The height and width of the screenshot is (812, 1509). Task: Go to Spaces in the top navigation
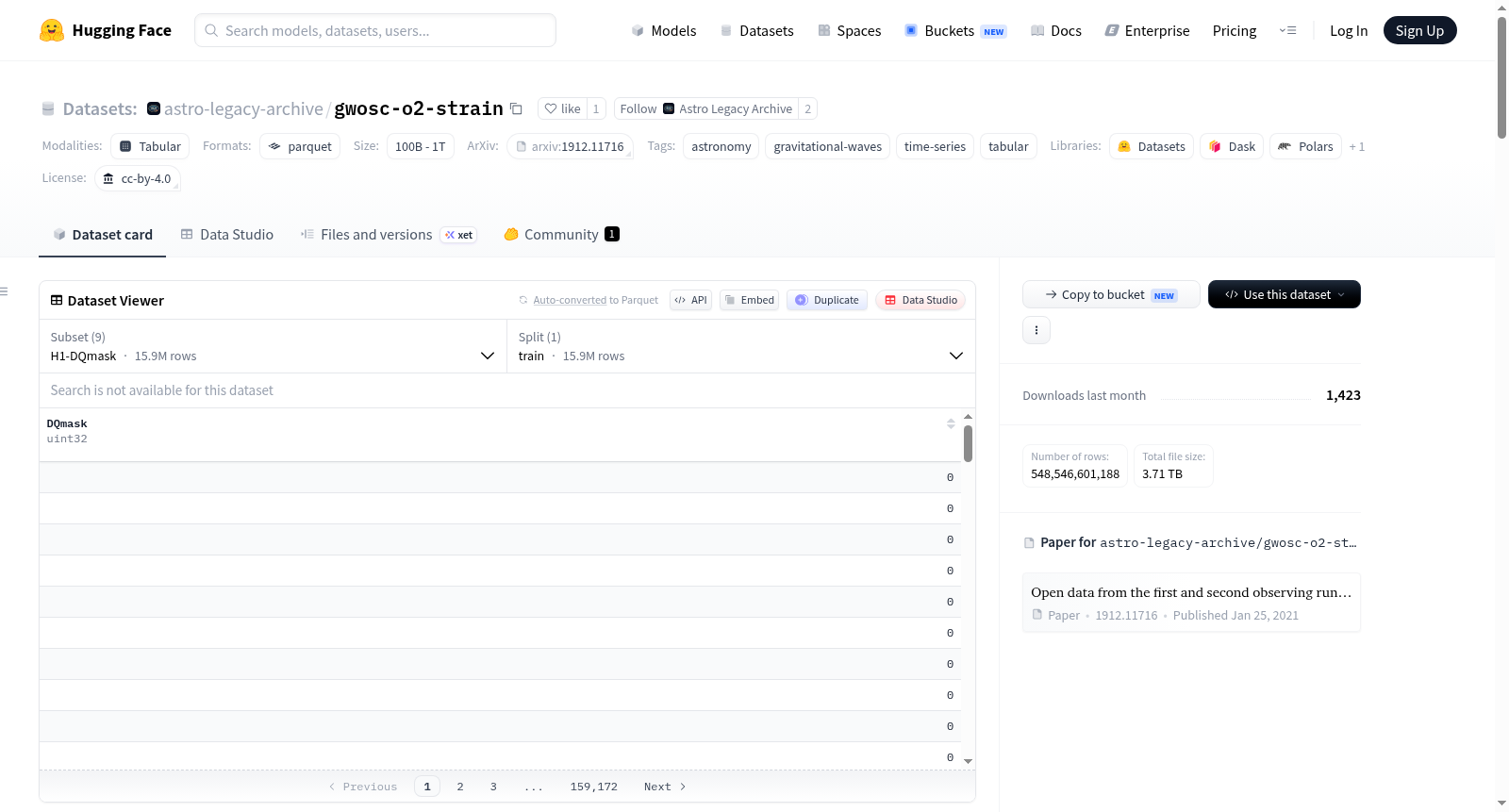850,30
